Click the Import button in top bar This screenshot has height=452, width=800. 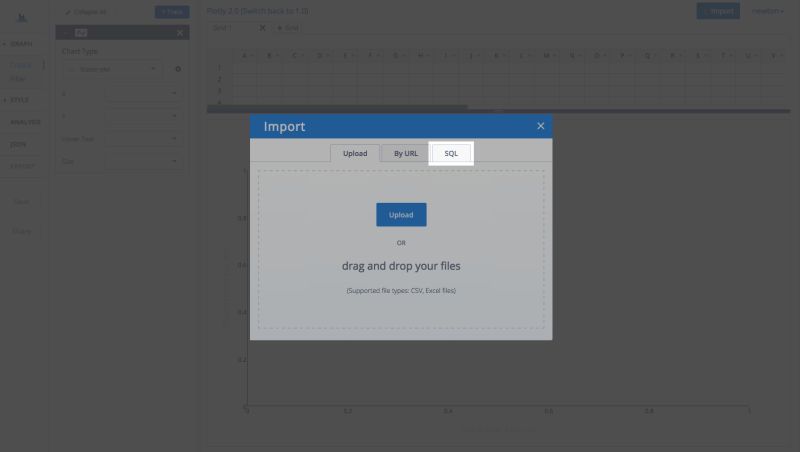tap(718, 11)
